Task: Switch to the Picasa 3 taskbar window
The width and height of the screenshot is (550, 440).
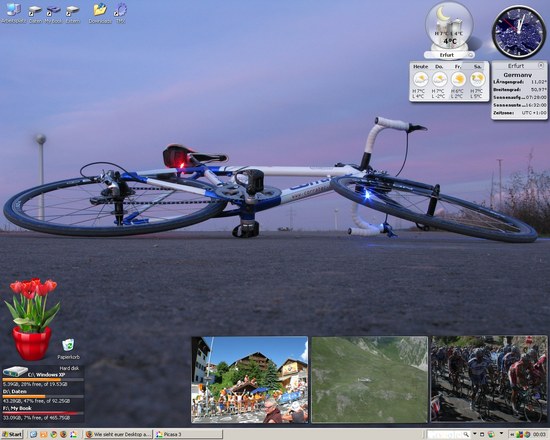Action: pyautogui.click(x=188, y=434)
